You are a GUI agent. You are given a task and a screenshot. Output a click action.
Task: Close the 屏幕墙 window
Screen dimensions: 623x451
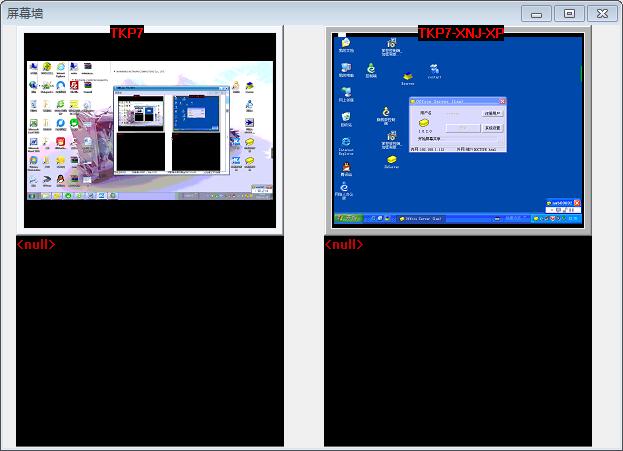(x=602, y=14)
